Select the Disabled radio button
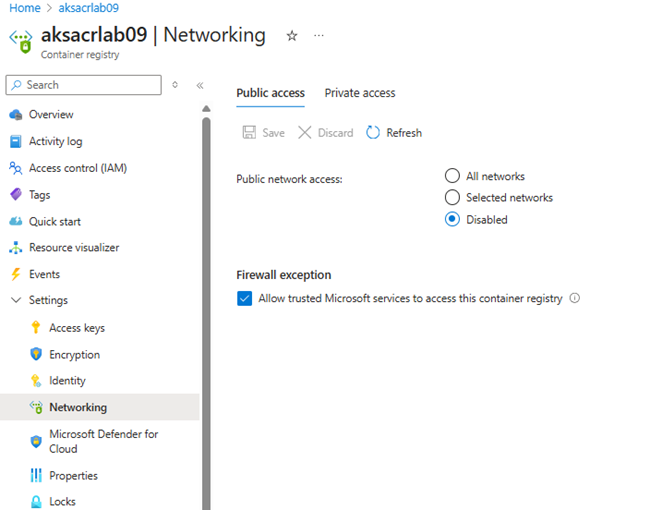 [452, 219]
